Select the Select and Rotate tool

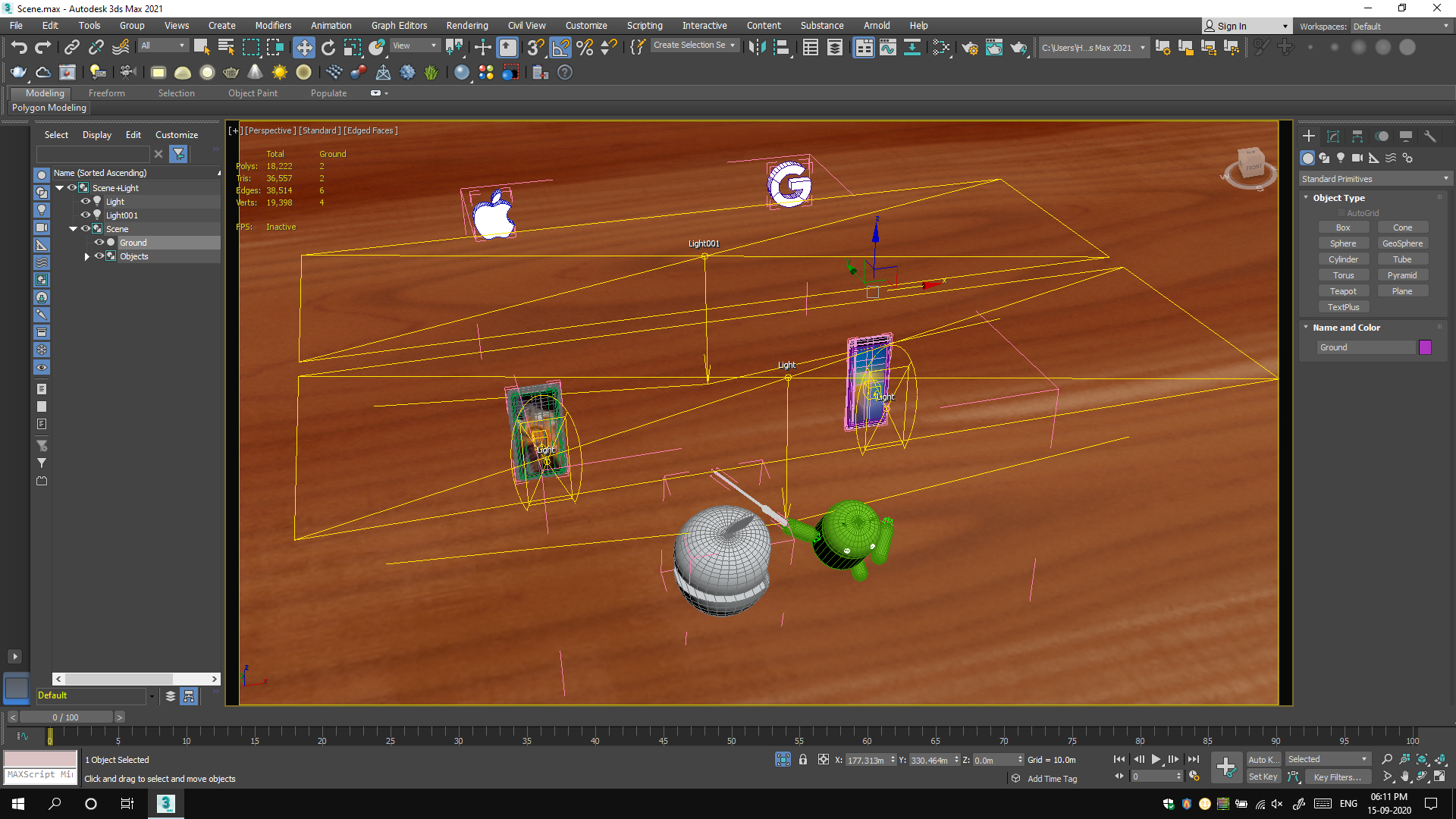(x=328, y=48)
